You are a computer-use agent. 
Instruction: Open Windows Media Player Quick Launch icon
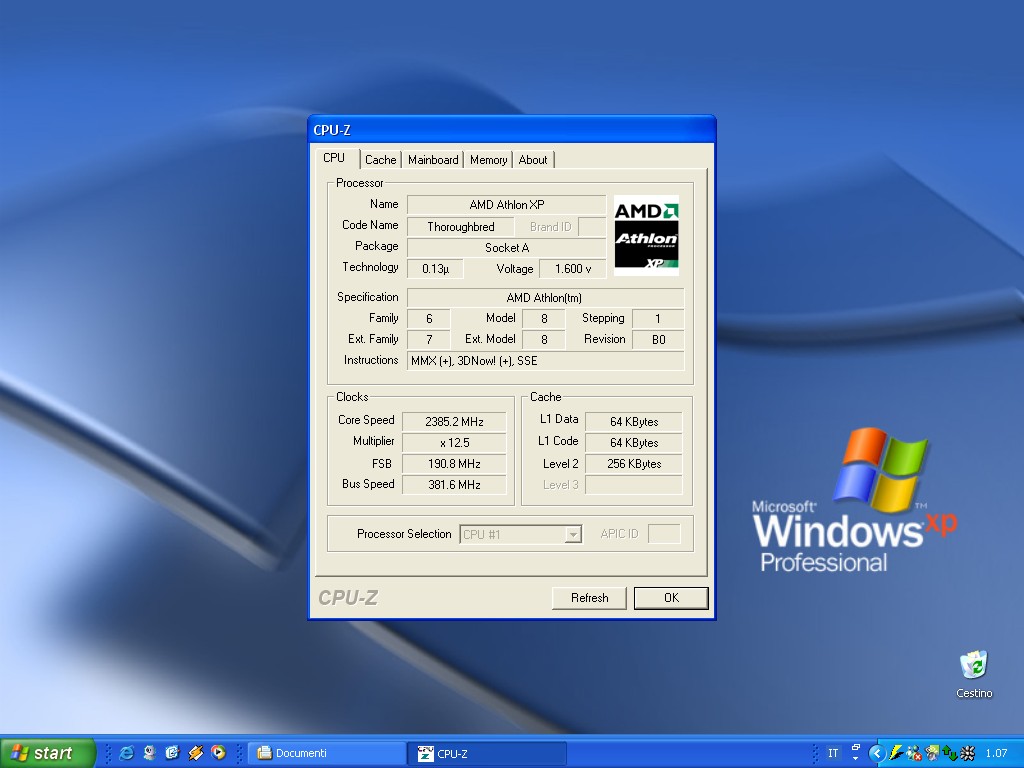[x=218, y=753]
